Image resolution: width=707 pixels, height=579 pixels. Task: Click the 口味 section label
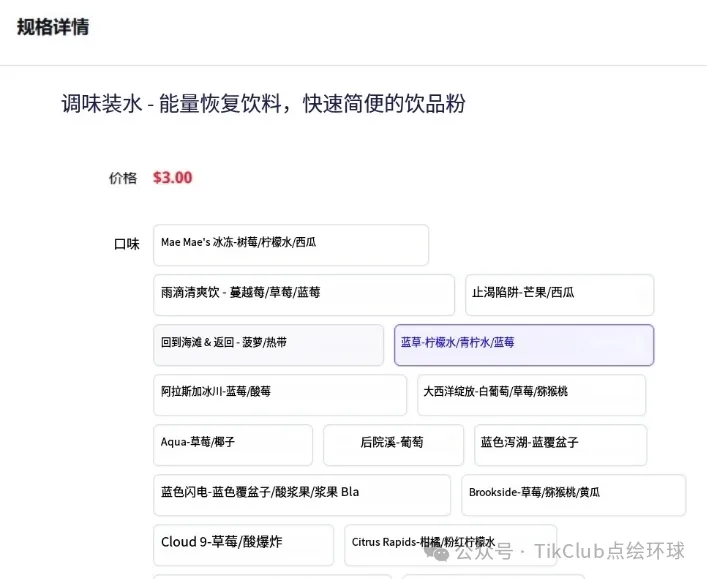pyautogui.click(x=126, y=244)
